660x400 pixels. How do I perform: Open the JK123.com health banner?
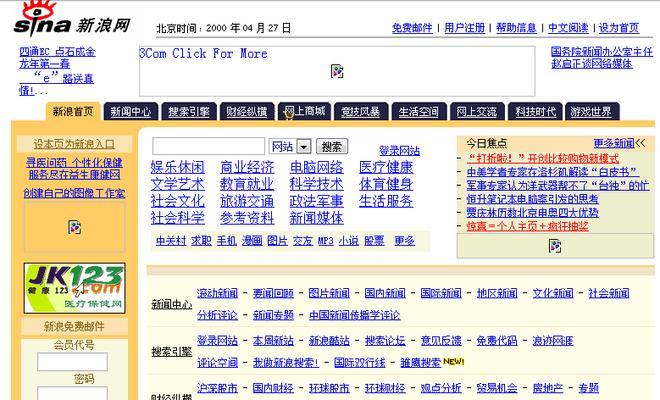pyautogui.click(x=75, y=288)
